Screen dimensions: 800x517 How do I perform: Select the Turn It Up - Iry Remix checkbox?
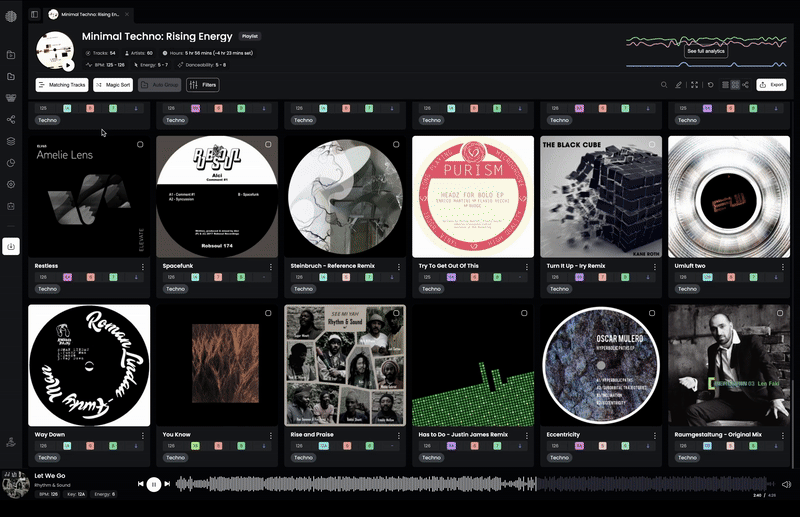tap(652, 144)
